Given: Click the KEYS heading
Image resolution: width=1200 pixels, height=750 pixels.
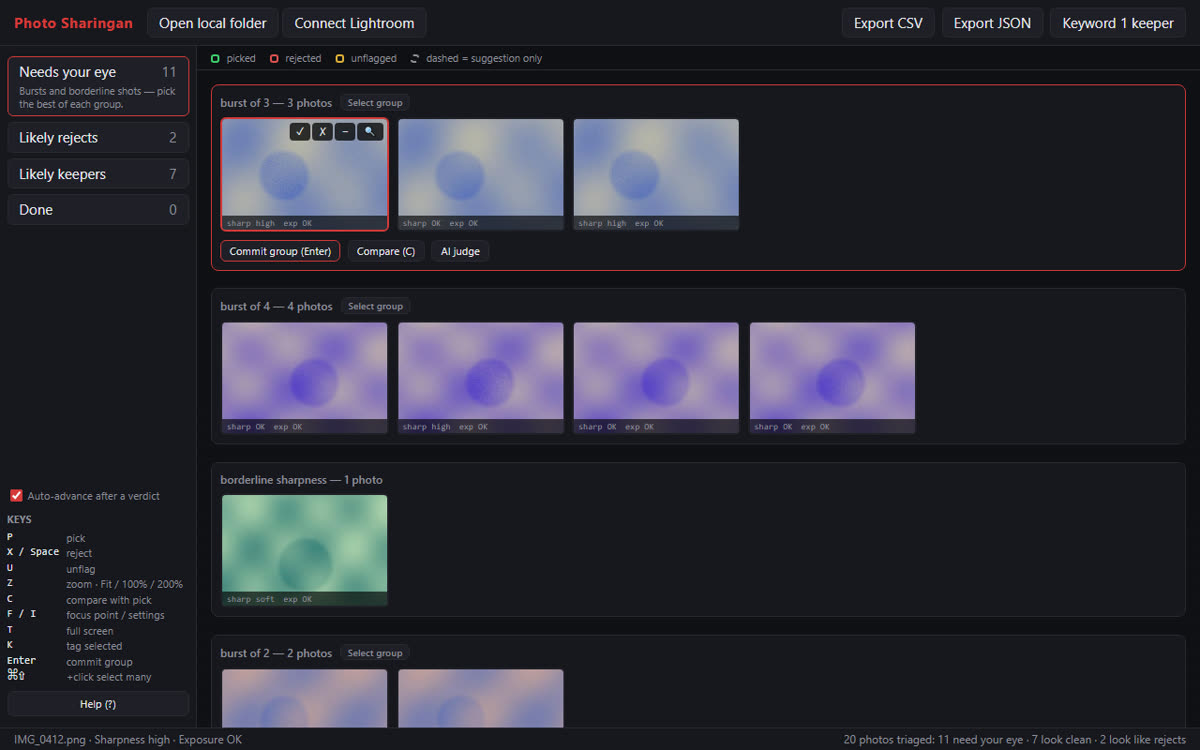Looking at the screenshot, I should tap(19, 520).
